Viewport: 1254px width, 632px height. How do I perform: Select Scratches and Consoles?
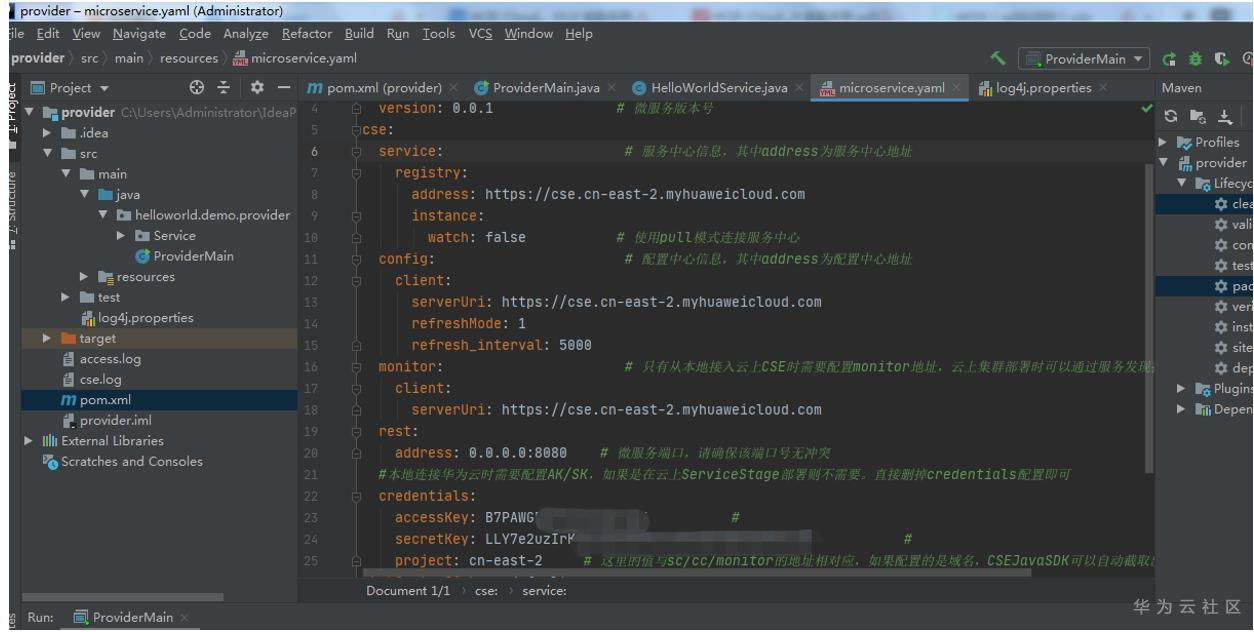(122, 461)
